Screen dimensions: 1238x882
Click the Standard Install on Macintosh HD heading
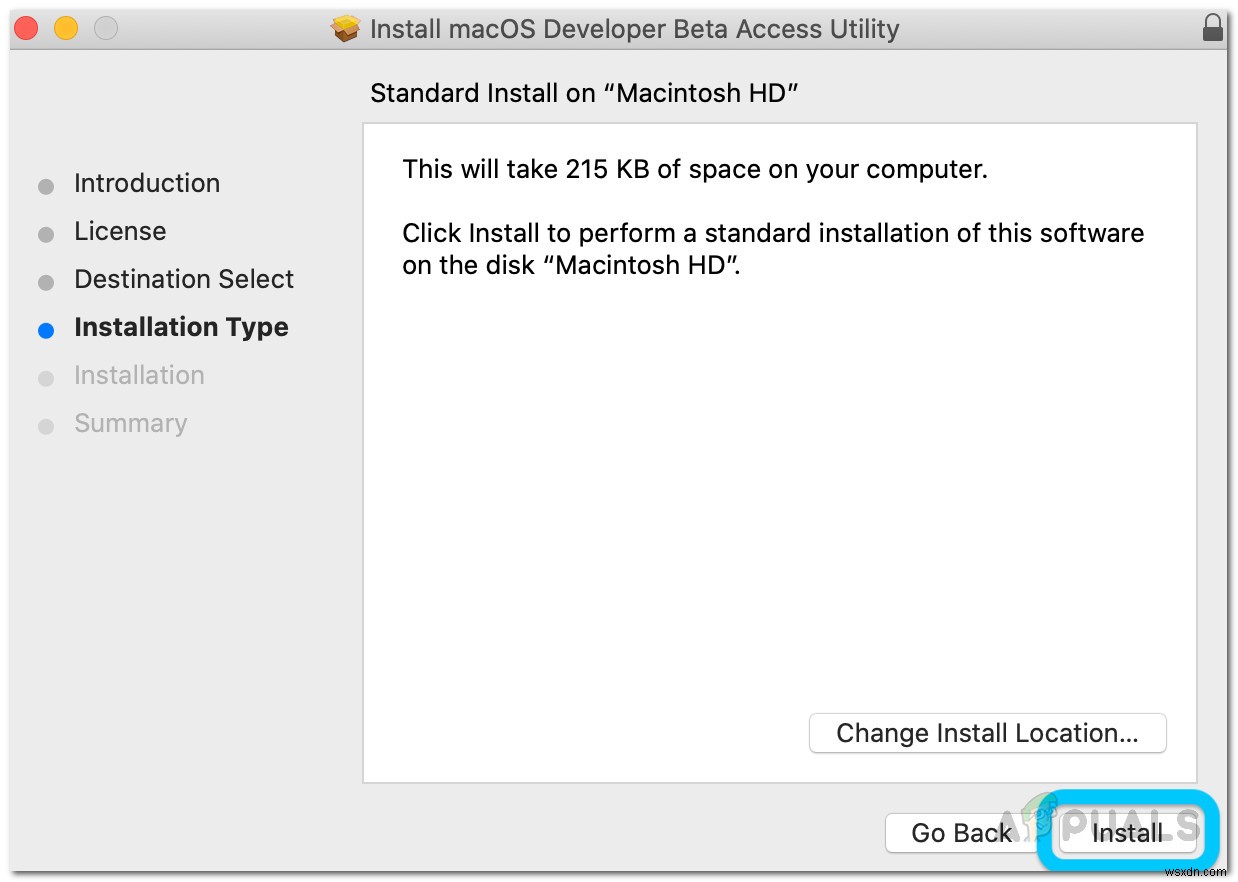(584, 93)
